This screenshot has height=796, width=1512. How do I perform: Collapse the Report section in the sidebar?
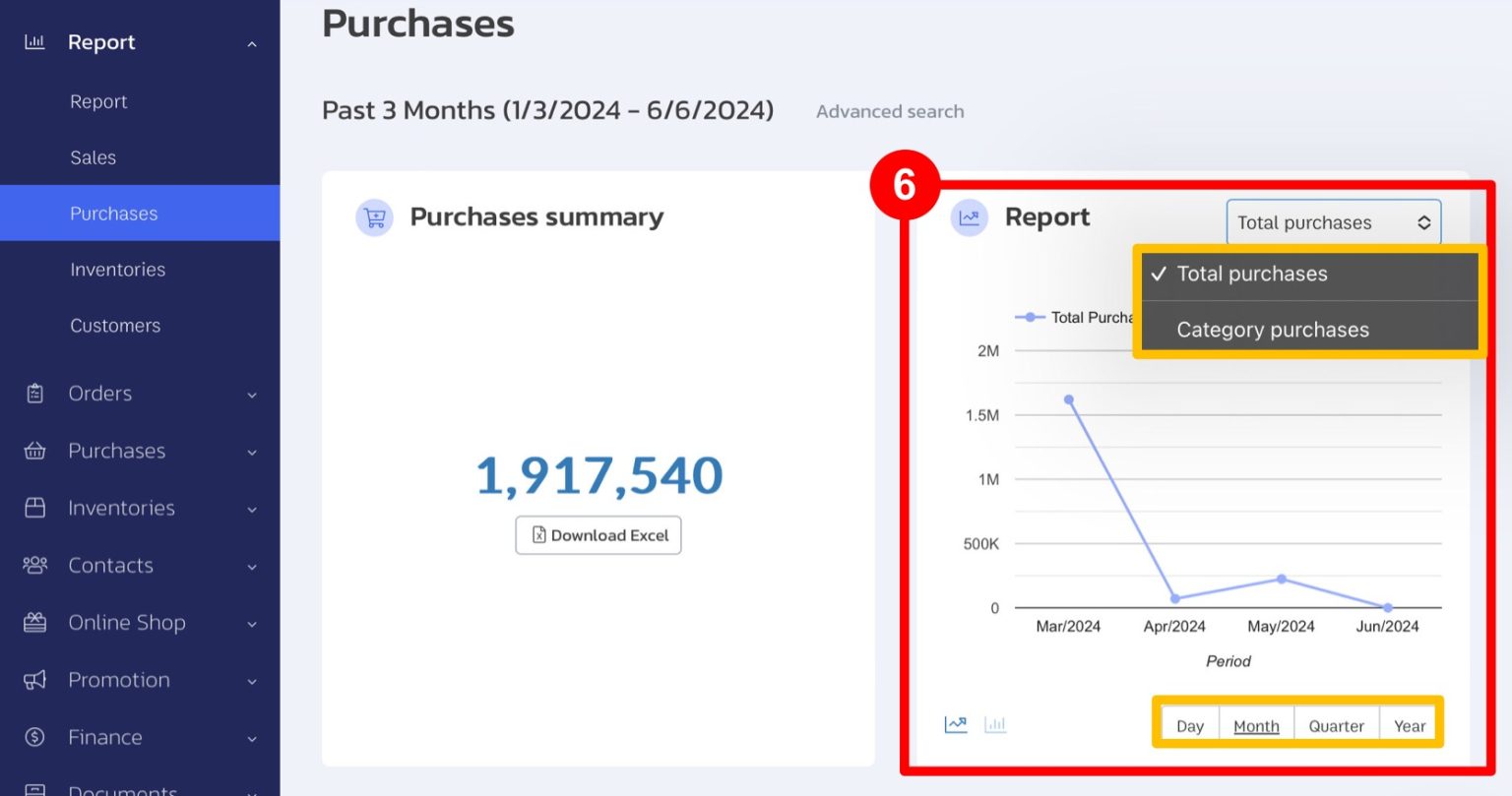(x=252, y=41)
